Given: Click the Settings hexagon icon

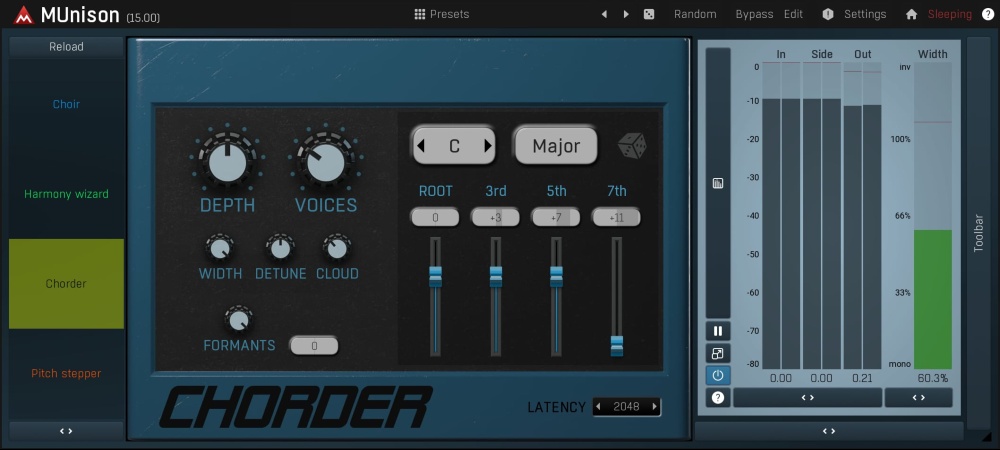Looking at the screenshot, I should click(x=828, y=14).
